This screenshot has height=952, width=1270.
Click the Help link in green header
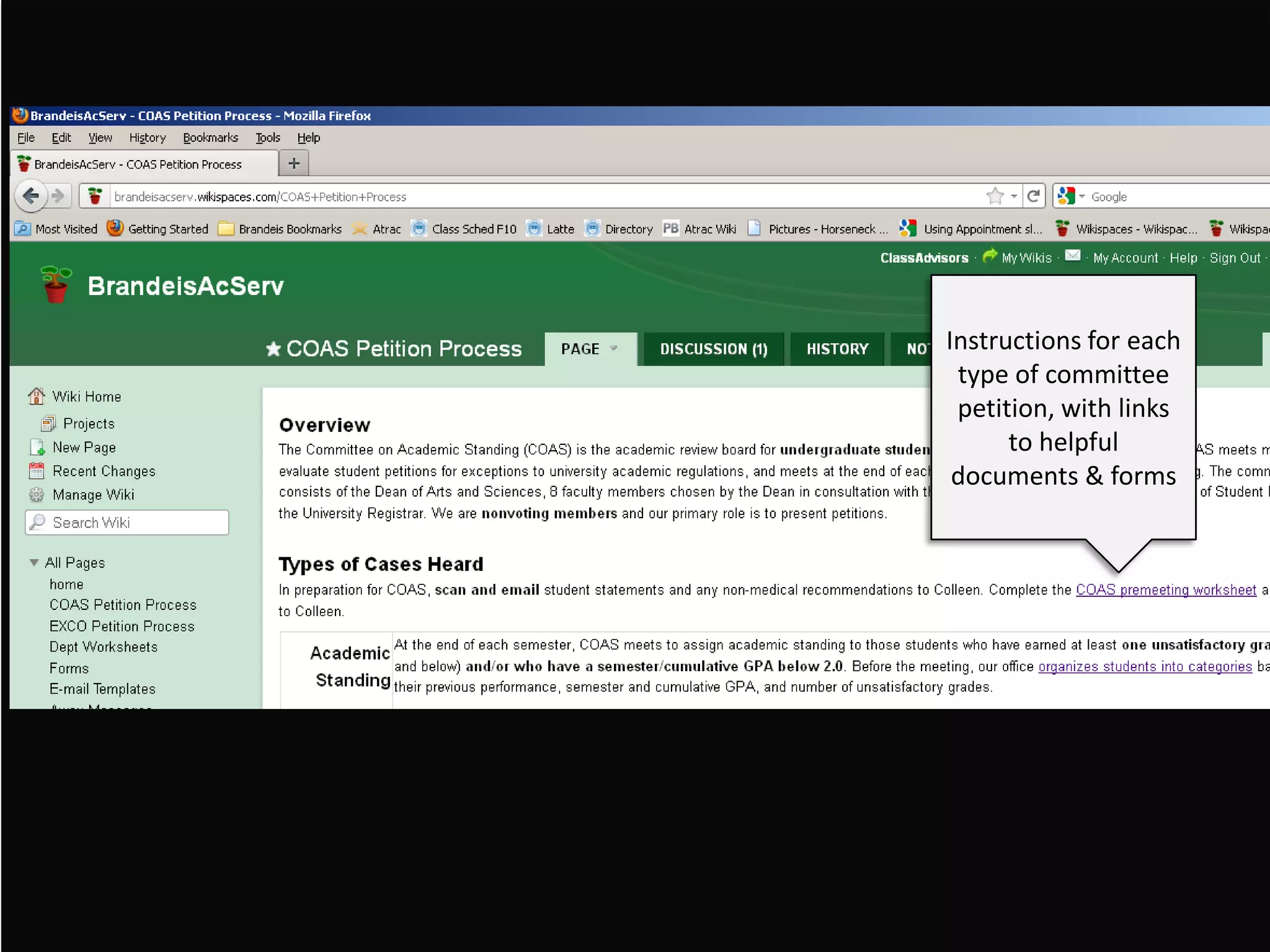1183,258
